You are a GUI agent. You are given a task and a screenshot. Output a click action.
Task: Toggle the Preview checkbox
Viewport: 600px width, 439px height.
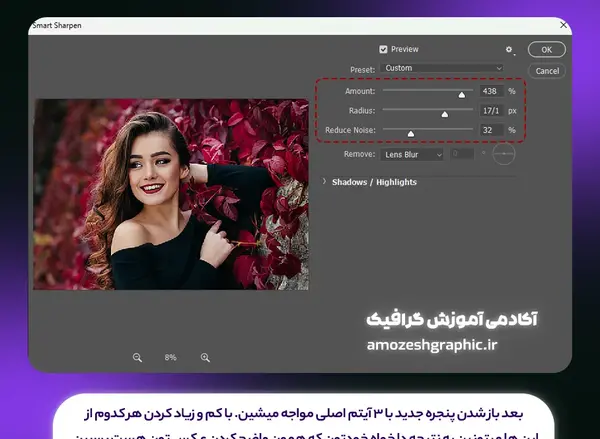(383, 49)
